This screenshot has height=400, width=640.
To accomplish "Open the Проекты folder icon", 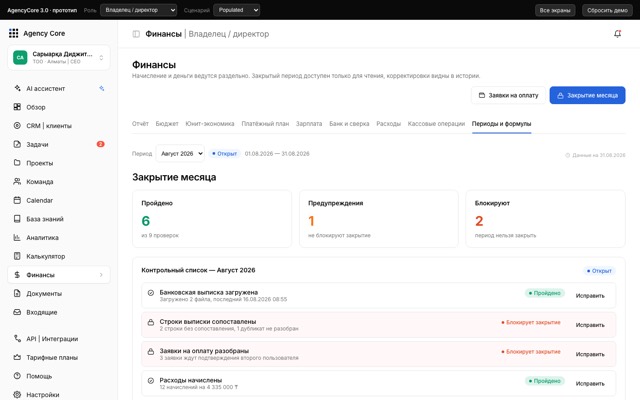I will pyautogui.click(x=17, y=163).
